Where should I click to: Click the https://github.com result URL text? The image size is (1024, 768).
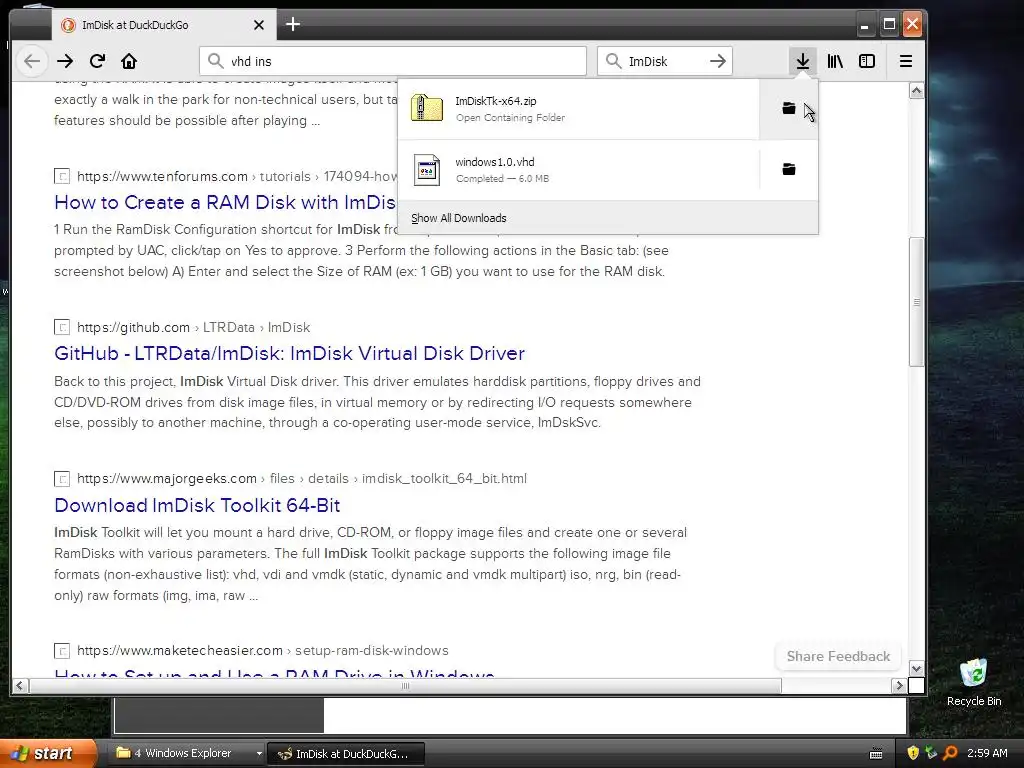(x=133, y=327)
